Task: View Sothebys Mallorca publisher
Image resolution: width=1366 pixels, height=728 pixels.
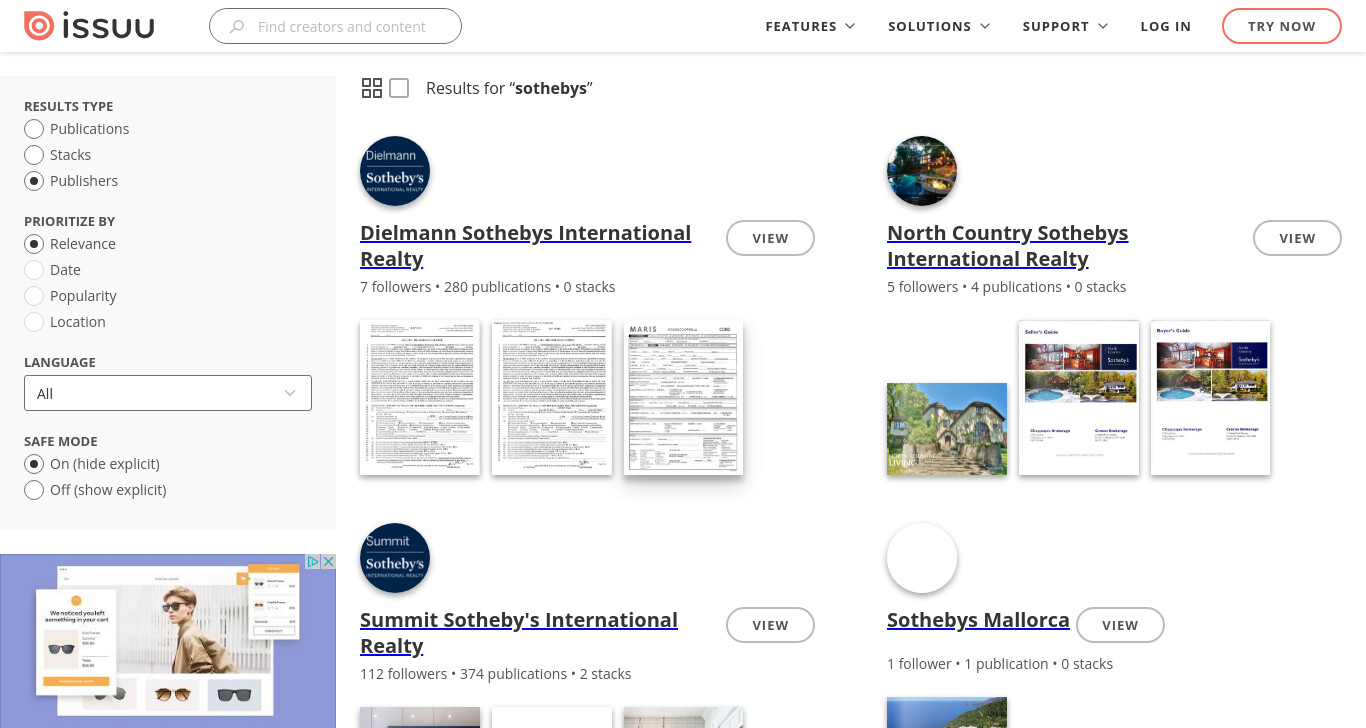Action: [x=1120, y=625]
